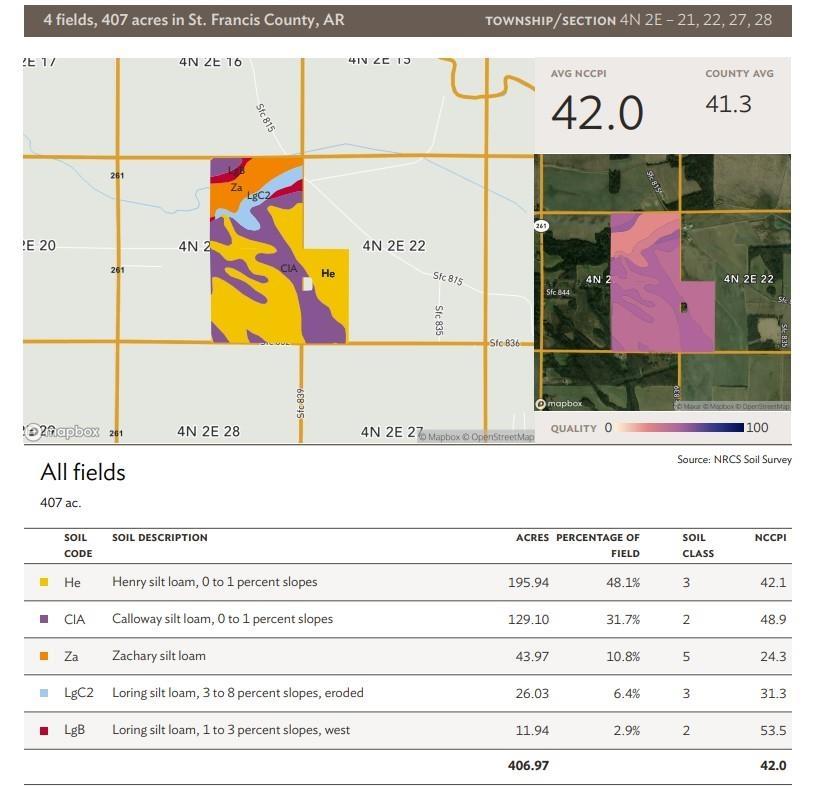
Task: Click the Sfc 839 road label on soil map
Action: coord(300,403)
